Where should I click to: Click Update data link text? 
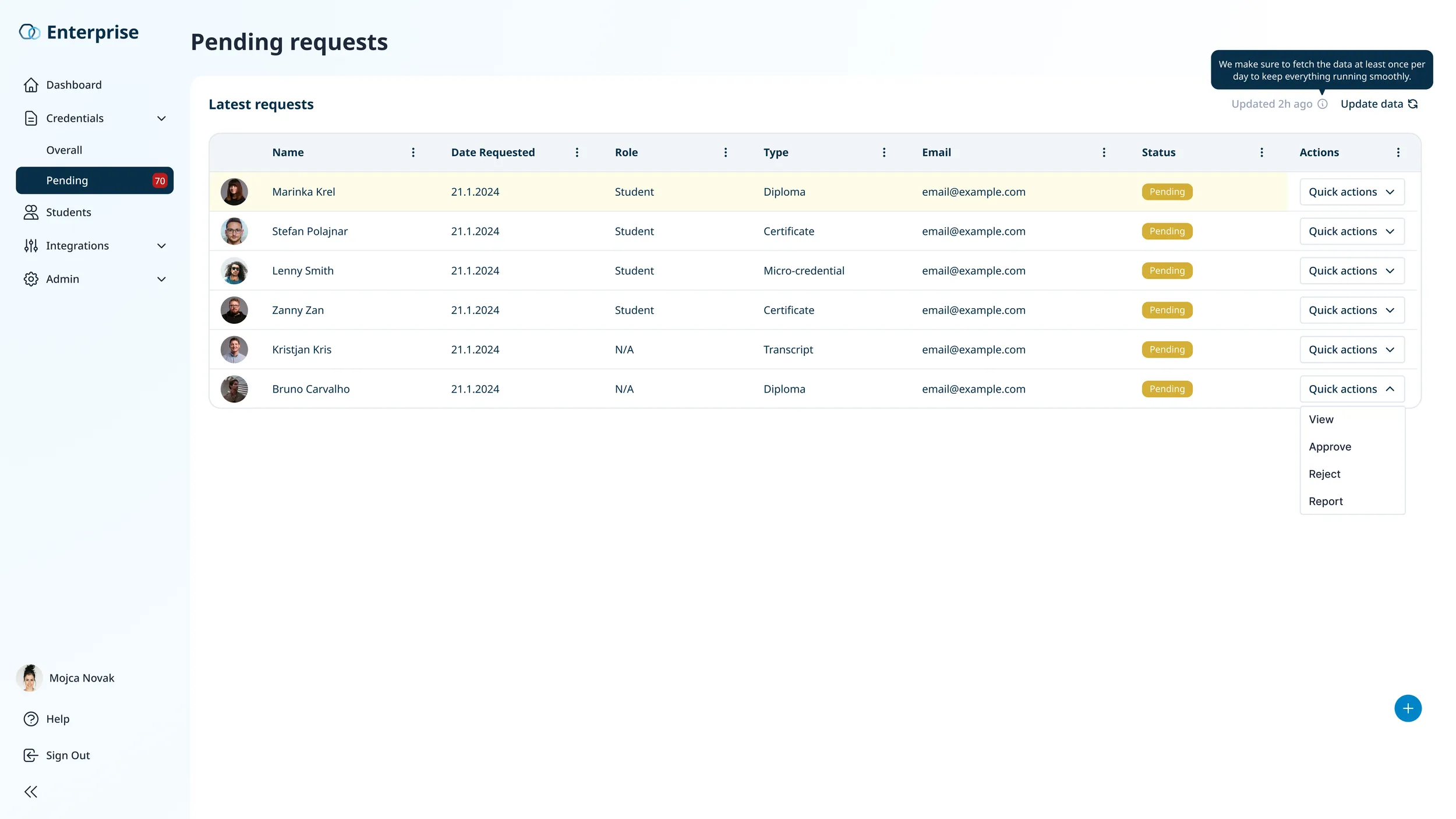1372,104
